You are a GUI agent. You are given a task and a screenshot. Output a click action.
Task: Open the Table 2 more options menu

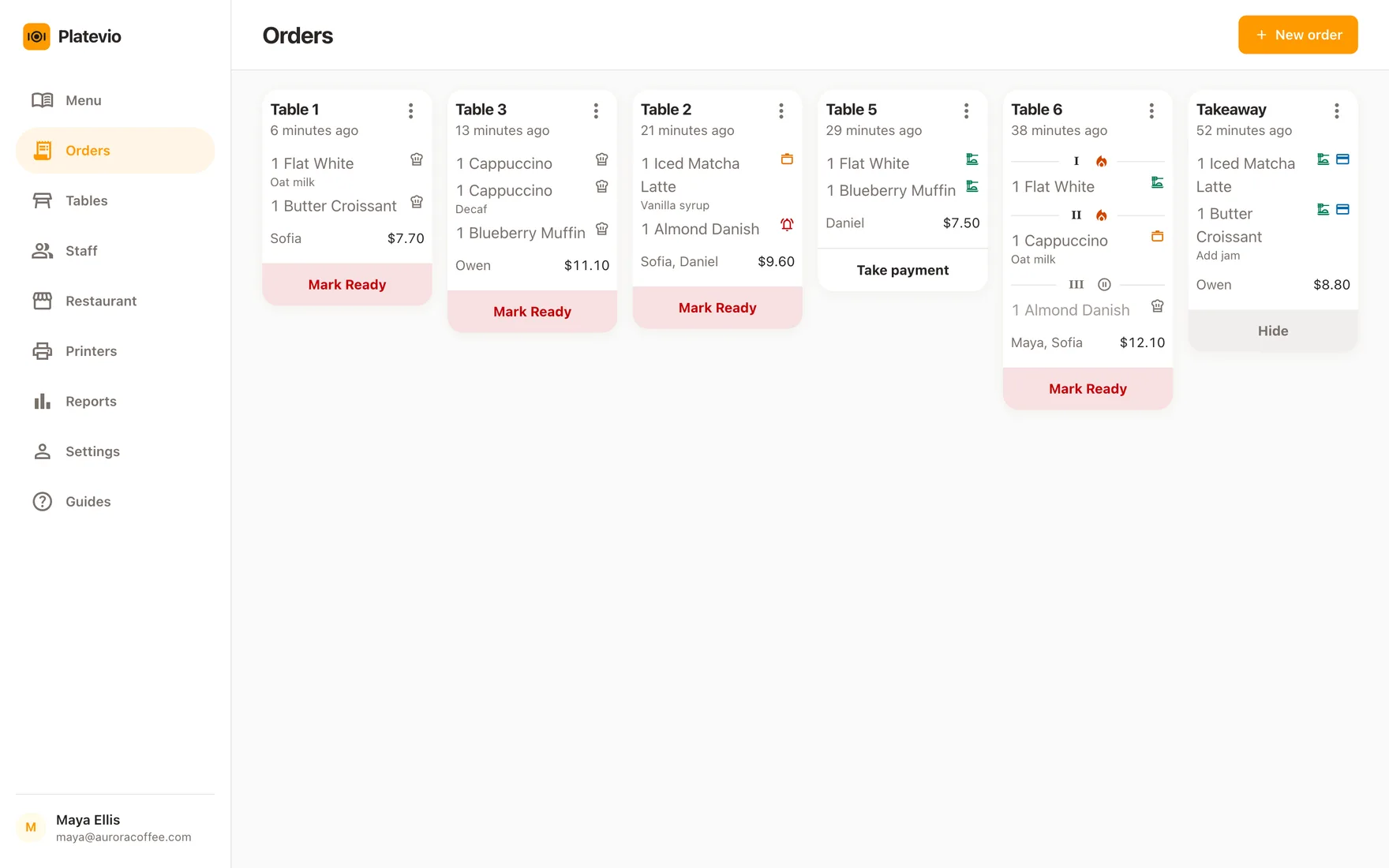click(x=781, y=111)
